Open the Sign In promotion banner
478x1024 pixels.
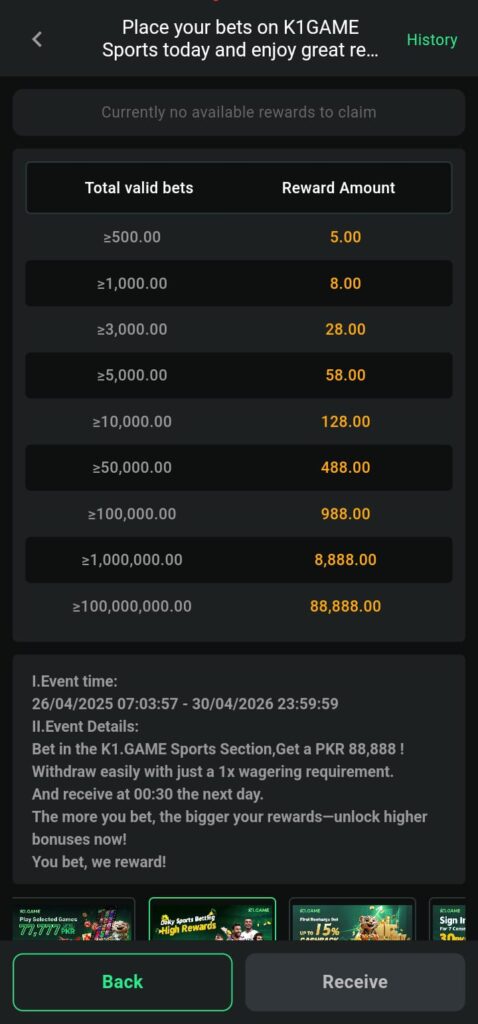pyautogui.click(x=448, y=920)
